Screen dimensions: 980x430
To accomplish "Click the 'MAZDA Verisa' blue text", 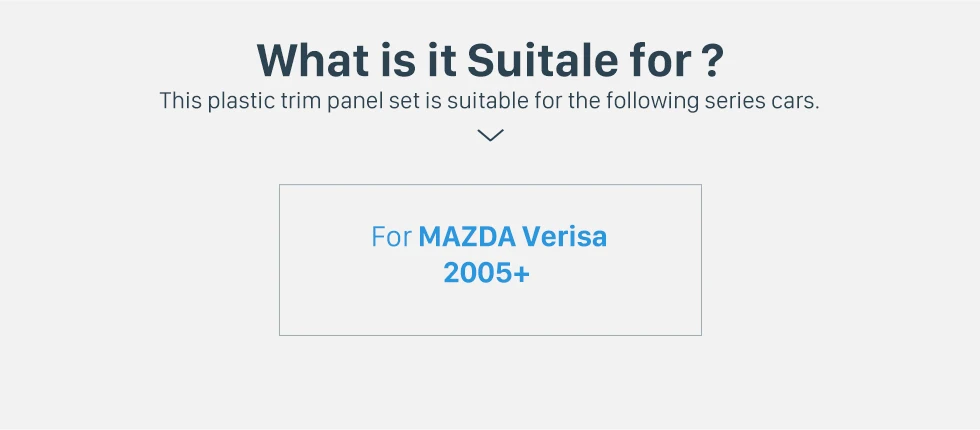I will click(x=512, y=237).
